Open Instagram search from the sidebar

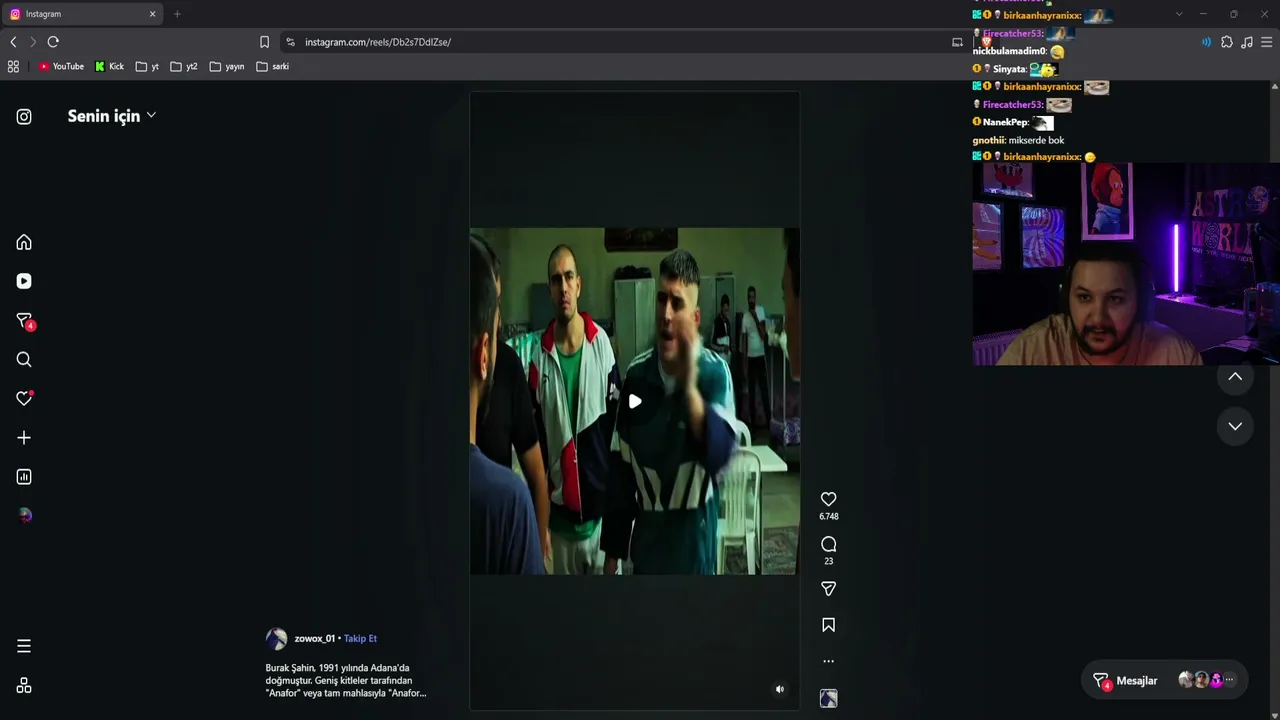point(24,360)
